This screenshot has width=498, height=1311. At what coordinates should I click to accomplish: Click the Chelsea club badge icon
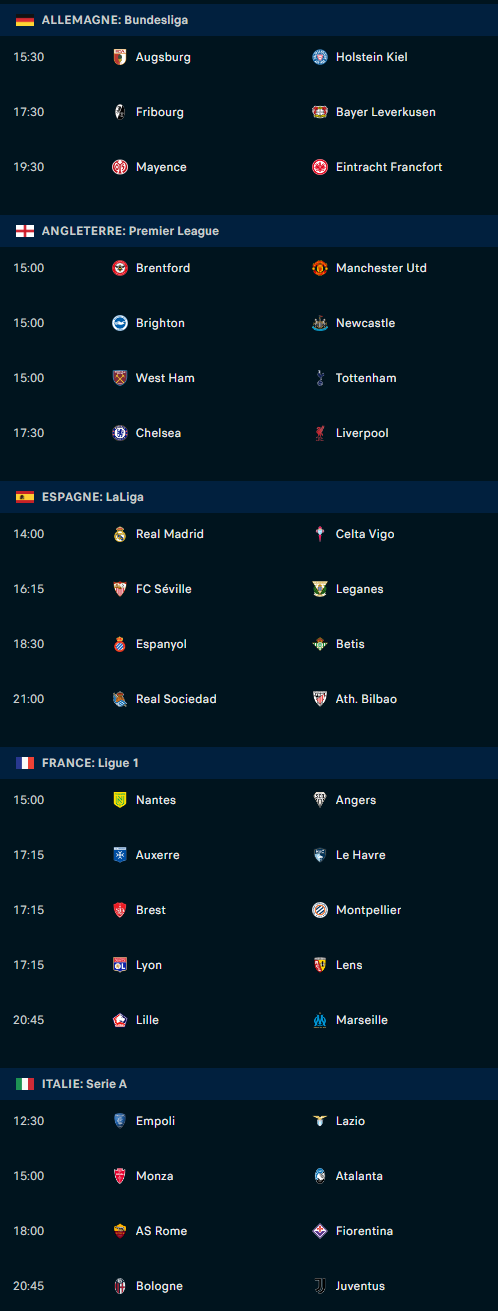120,433
